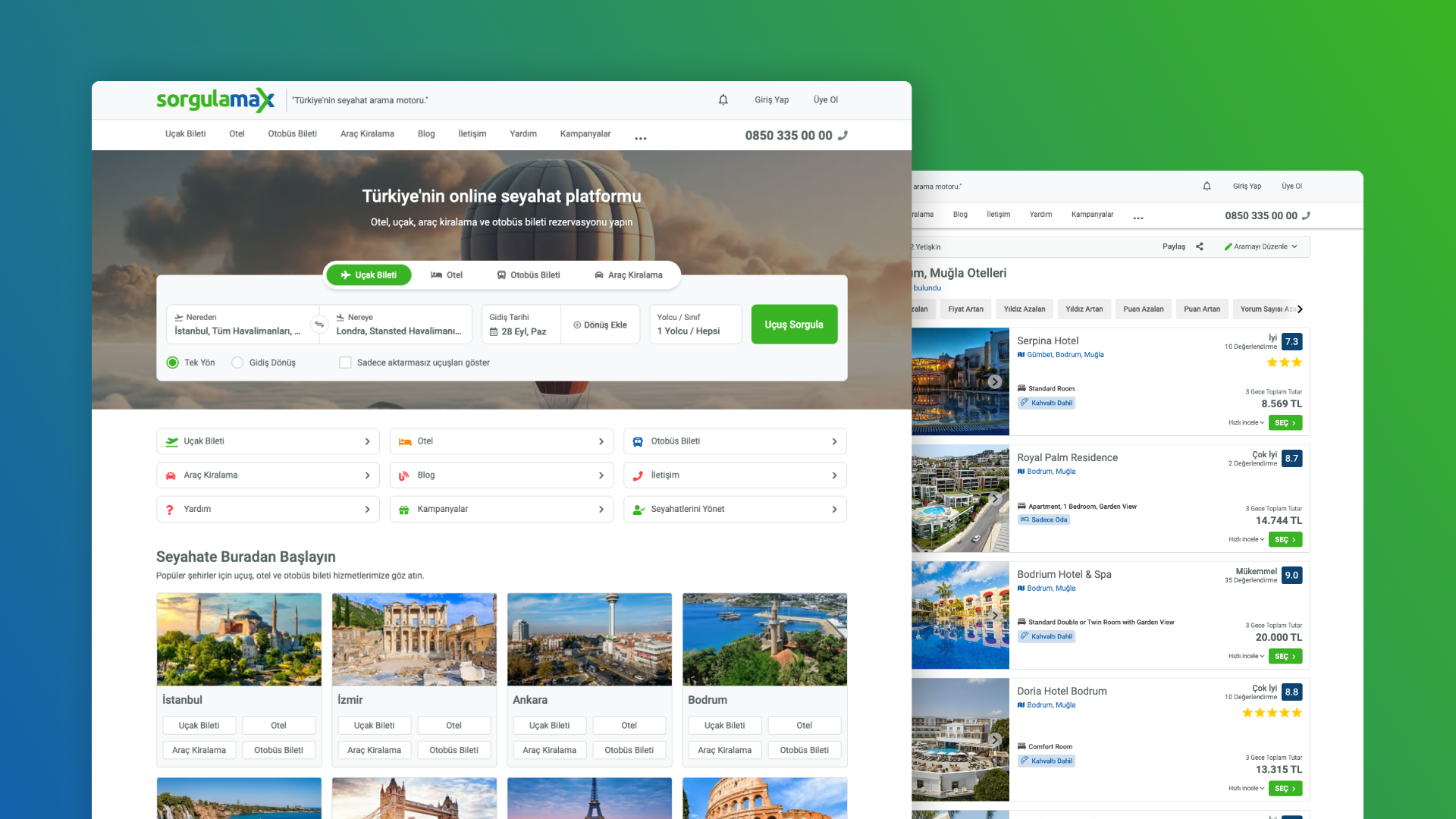The height and width of the screenshot is (819, 1456).
Task: Click the phone icon beside 0850 335 00 00
Action: coord(843,136)
